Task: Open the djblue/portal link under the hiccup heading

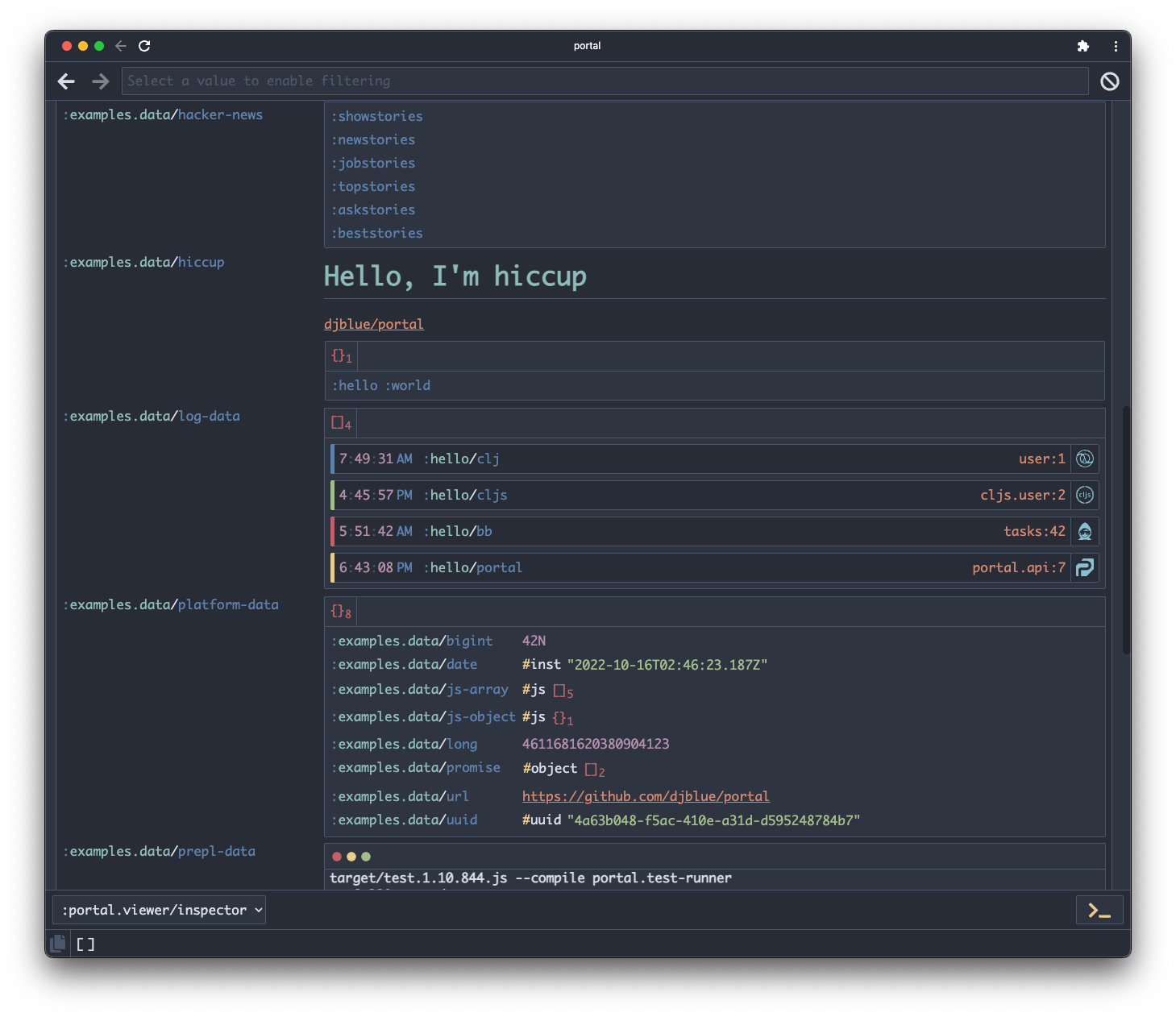Action: (x=373, y=323)
